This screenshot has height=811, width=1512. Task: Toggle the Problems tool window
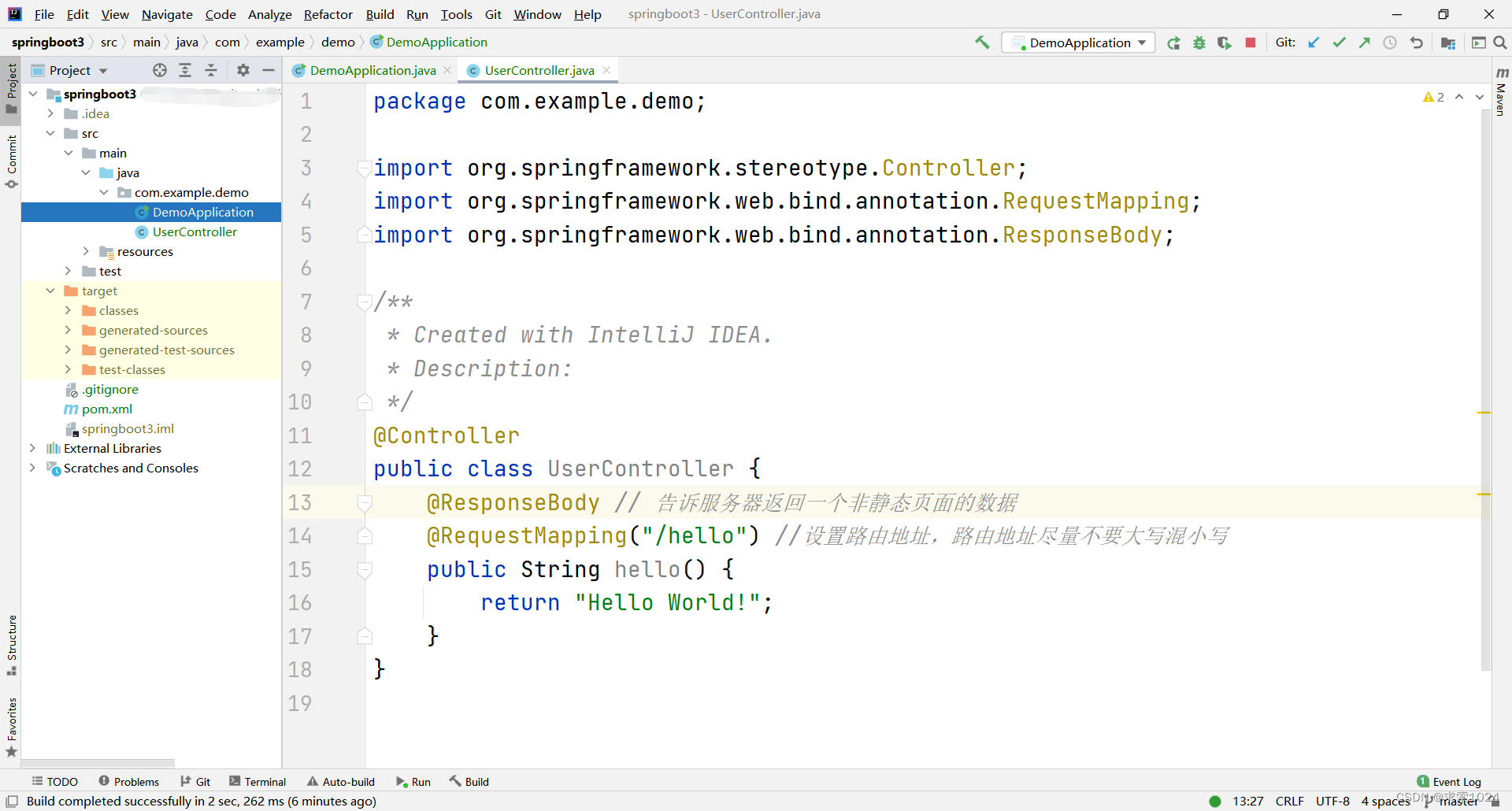pos(128,782)
